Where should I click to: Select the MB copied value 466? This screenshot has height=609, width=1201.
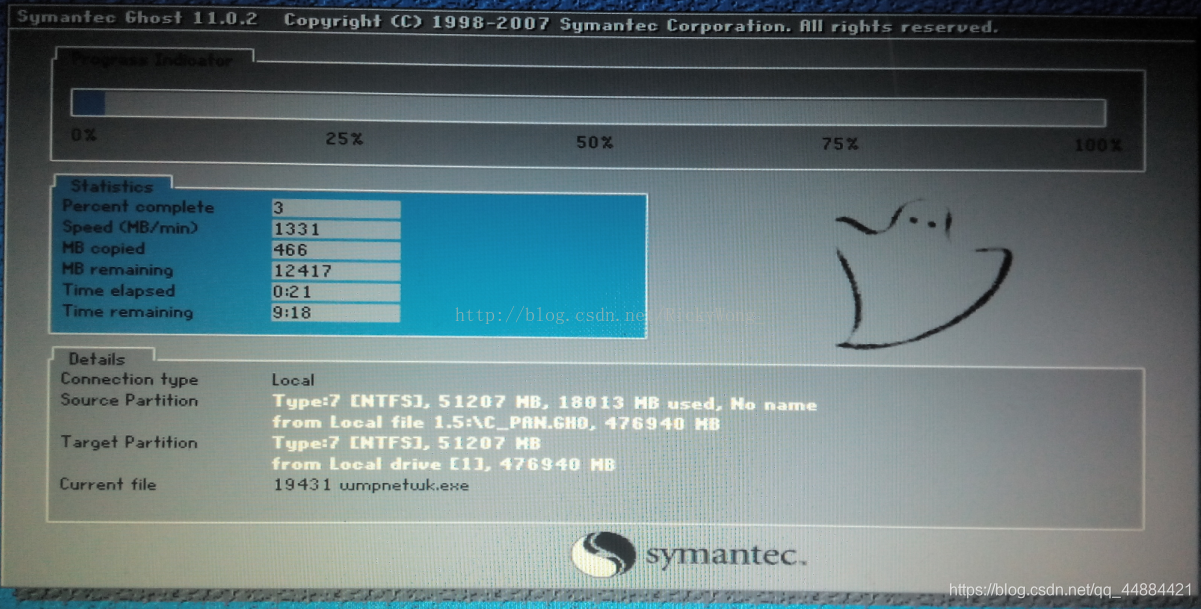point(336,250)
